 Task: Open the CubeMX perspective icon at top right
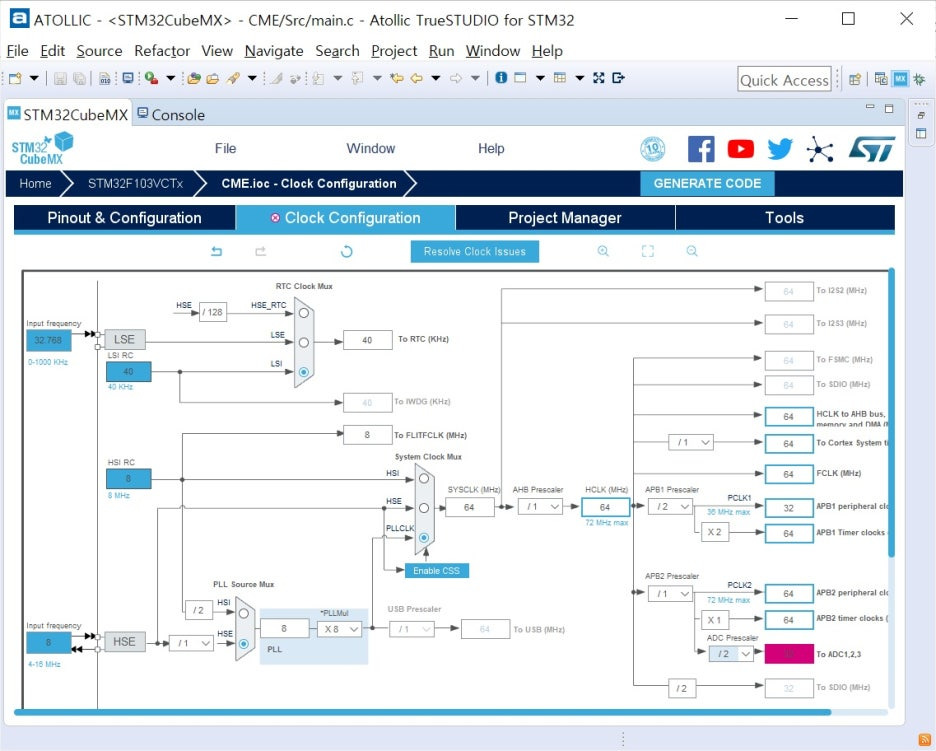click(x=900, y=79)
